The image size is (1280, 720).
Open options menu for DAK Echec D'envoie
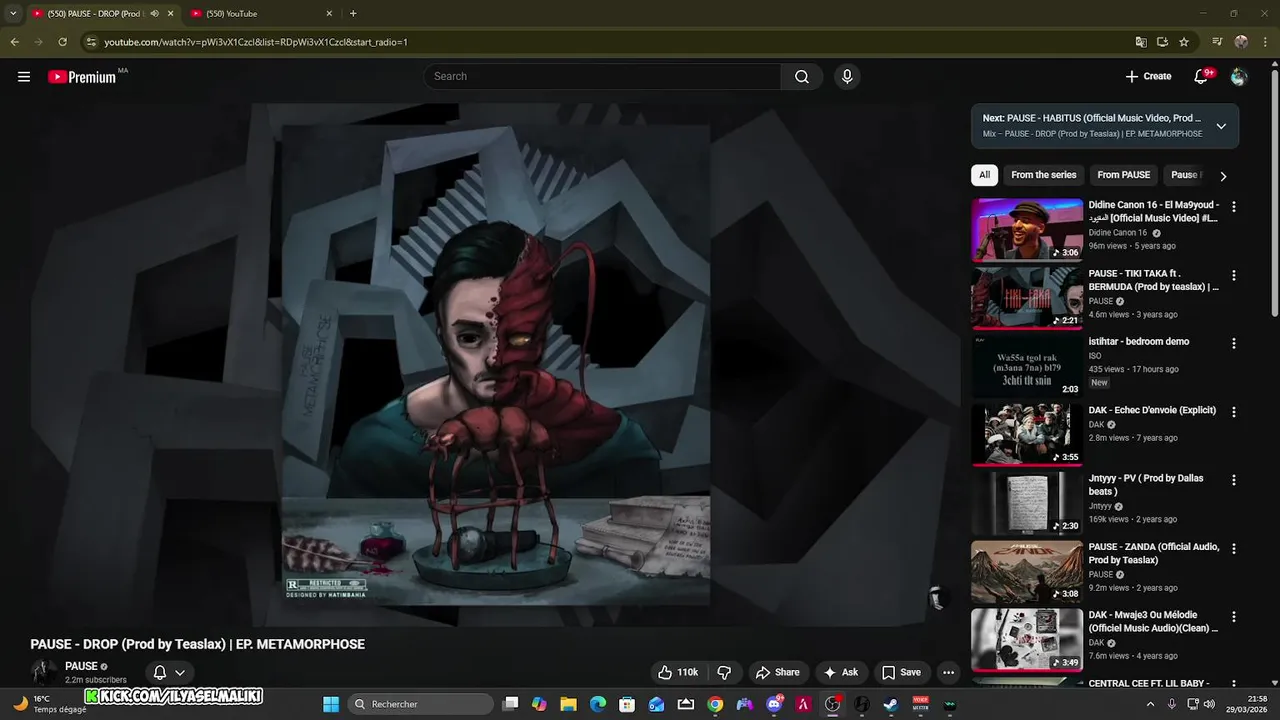click(x=1234, y=412)
